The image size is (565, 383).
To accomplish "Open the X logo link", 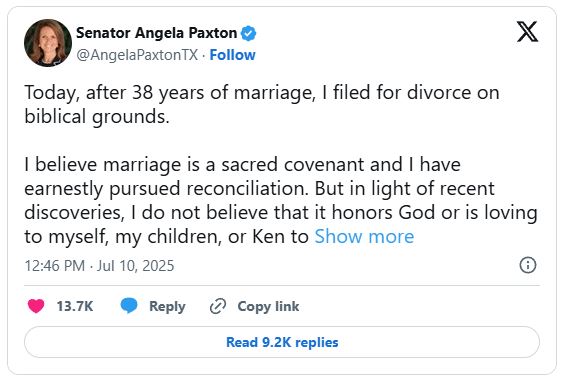I will point(527,31).
